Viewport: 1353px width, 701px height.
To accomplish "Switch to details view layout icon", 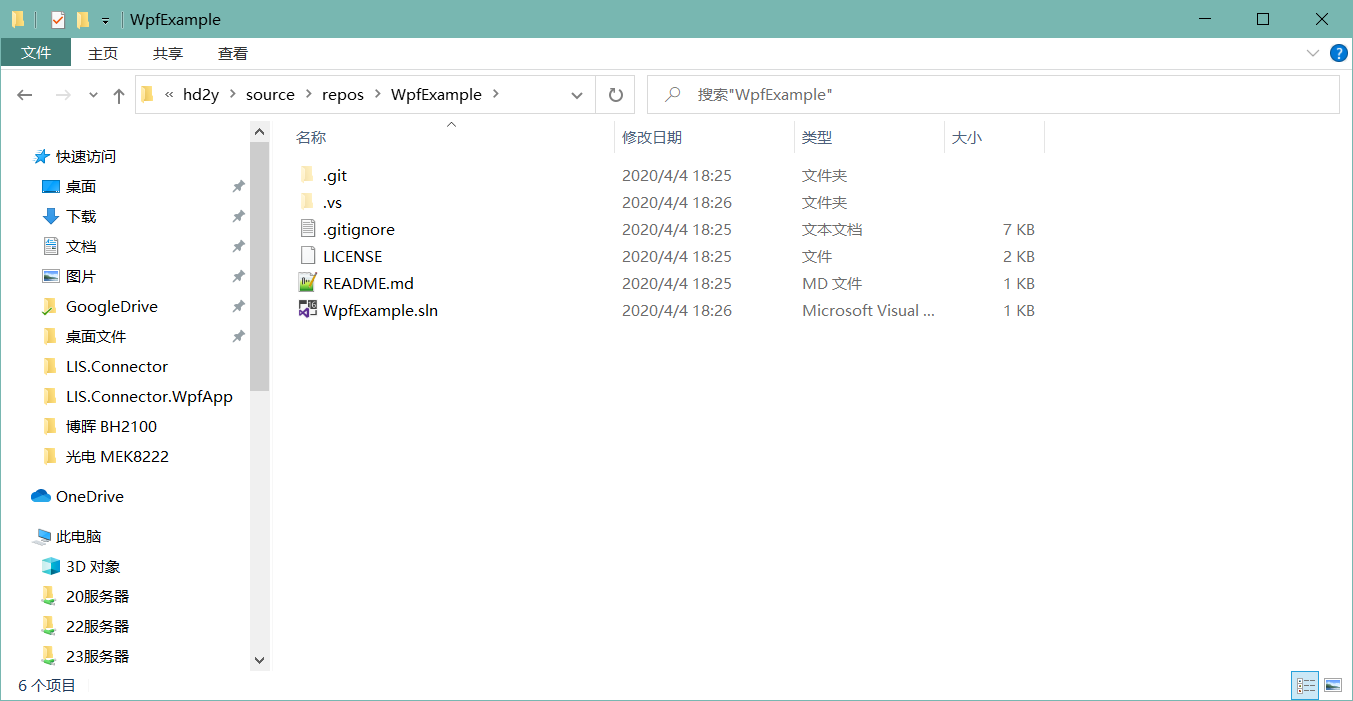I will click(x=1306, y=685).
